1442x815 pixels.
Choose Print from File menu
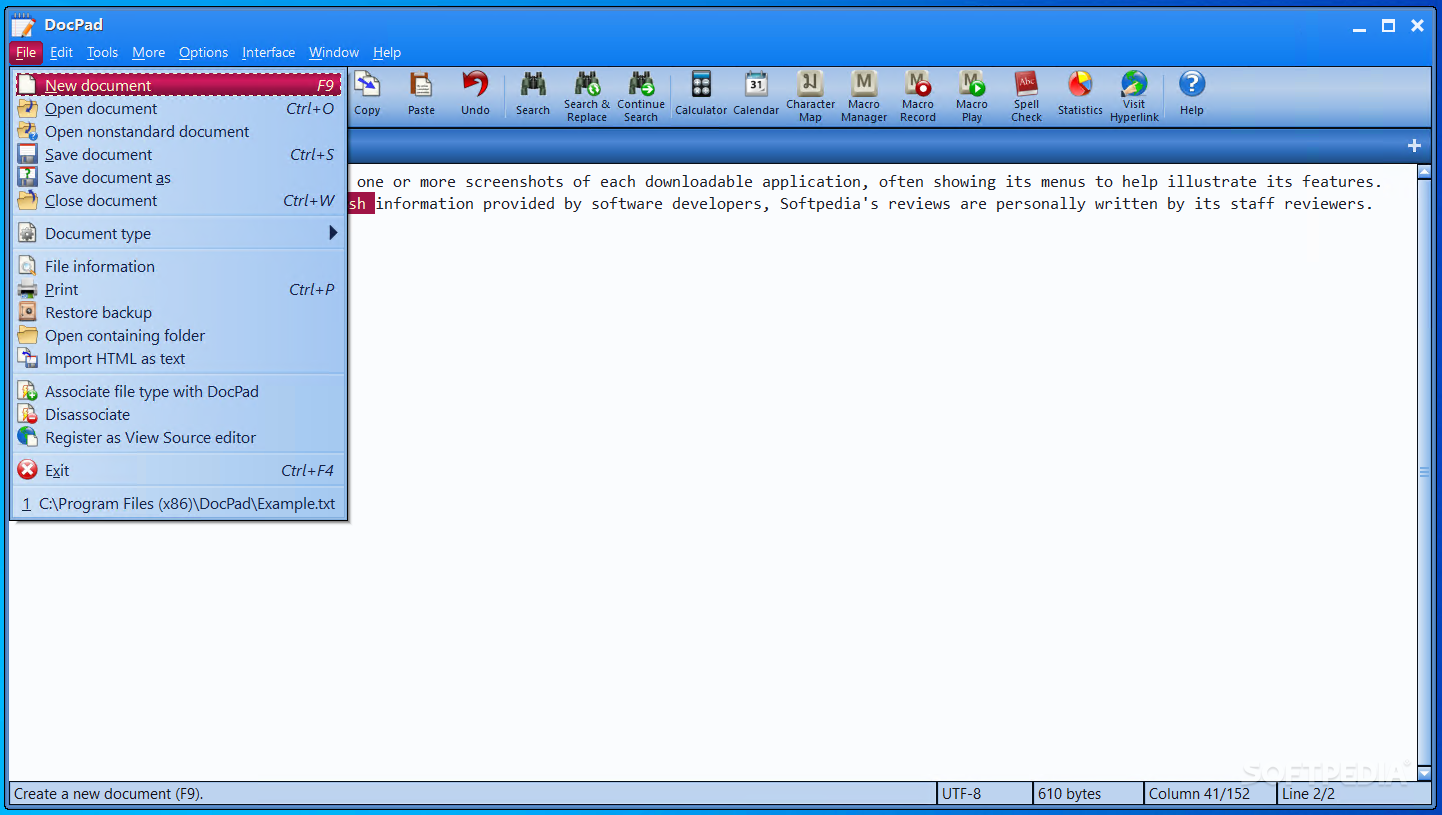point(179,290)
